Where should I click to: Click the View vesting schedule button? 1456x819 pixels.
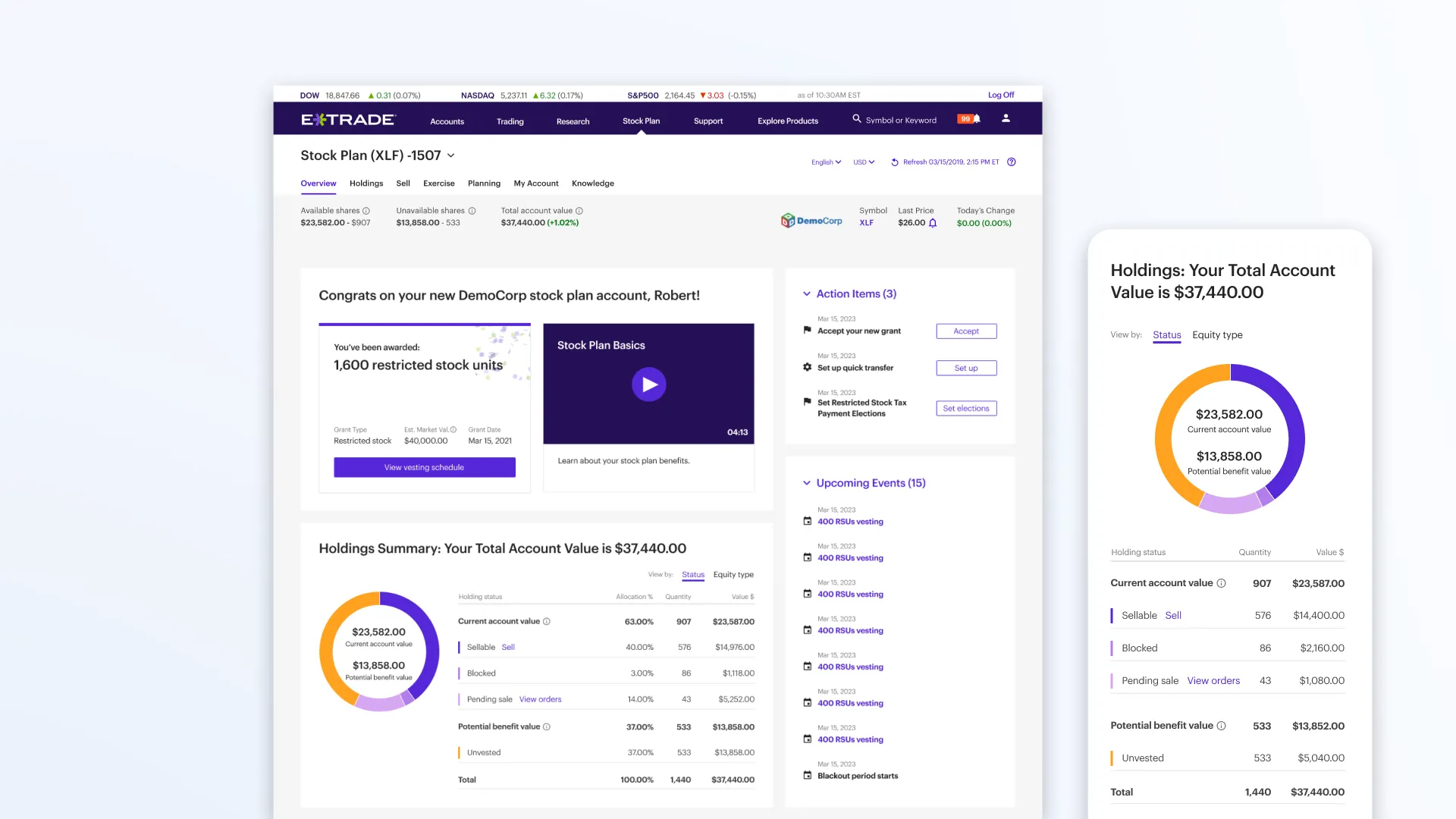pyautogui.click(x=424, y=467)
